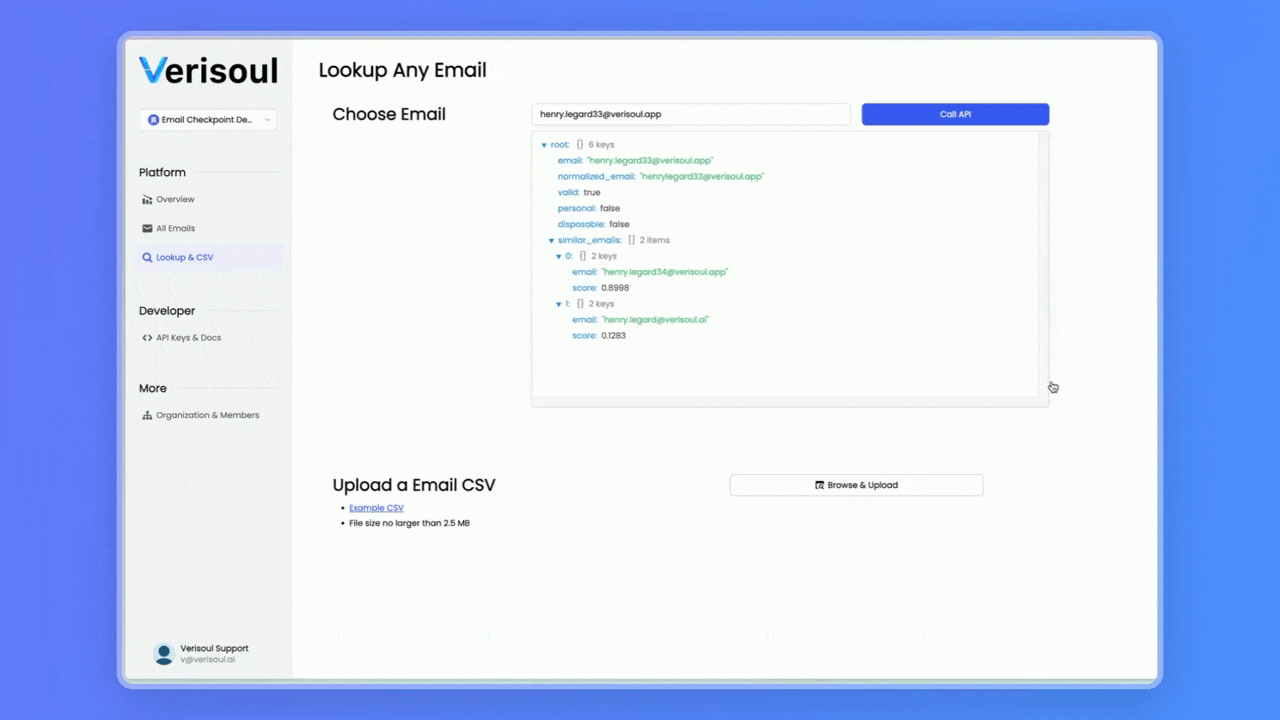Screen dimensions: 1280x720
Task: Click the Lookup & CSV magnifier icon
Action: pos(147,258)
